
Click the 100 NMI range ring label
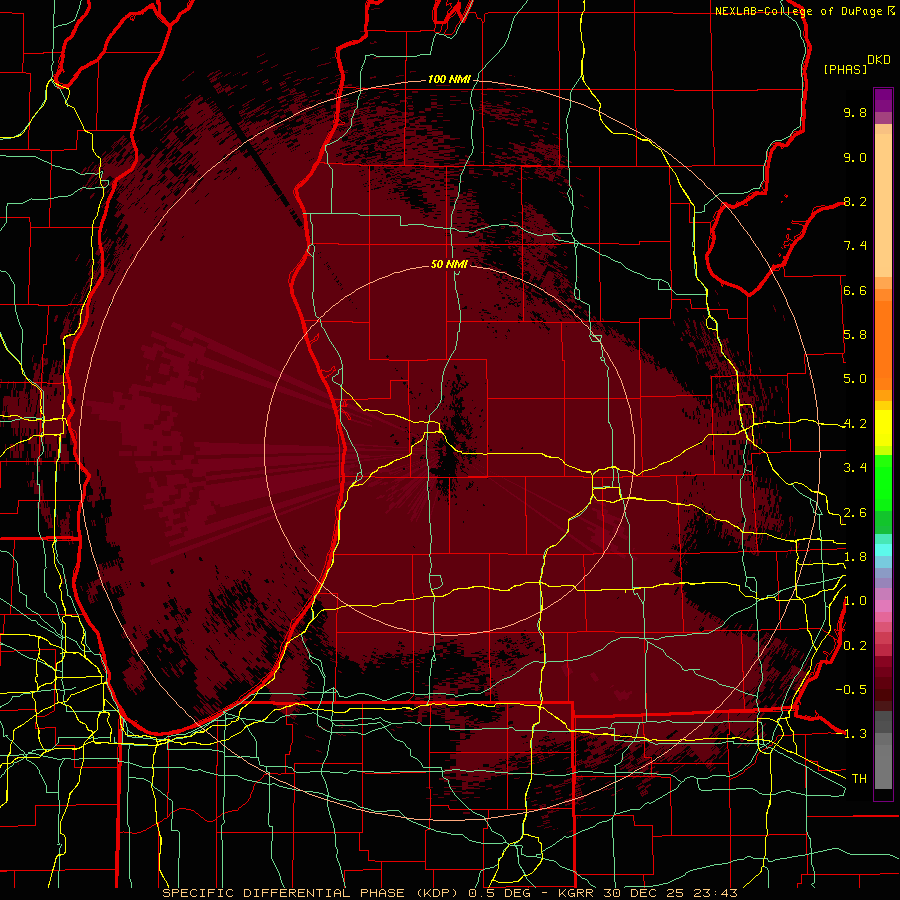pos(449,79)
